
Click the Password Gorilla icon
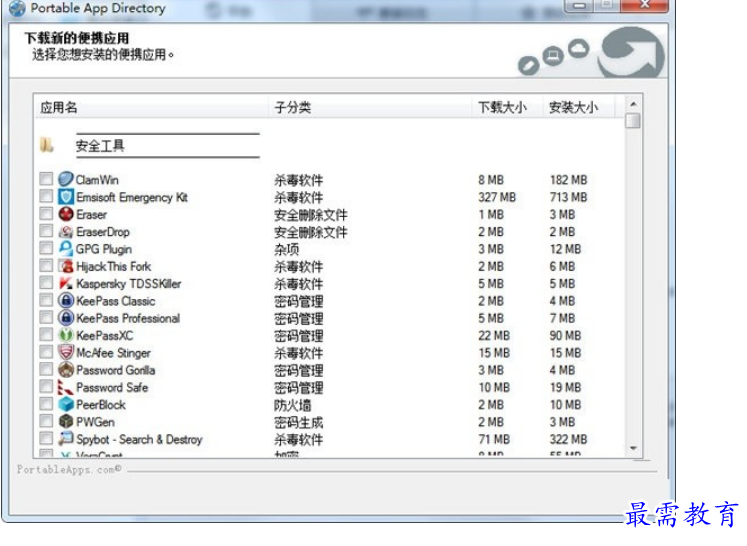66,370
